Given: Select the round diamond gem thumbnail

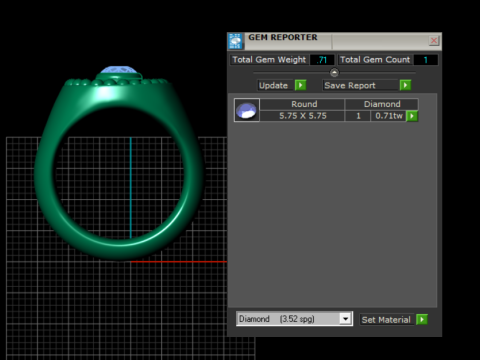Looking at the screenshot, I should pos(247,110).
